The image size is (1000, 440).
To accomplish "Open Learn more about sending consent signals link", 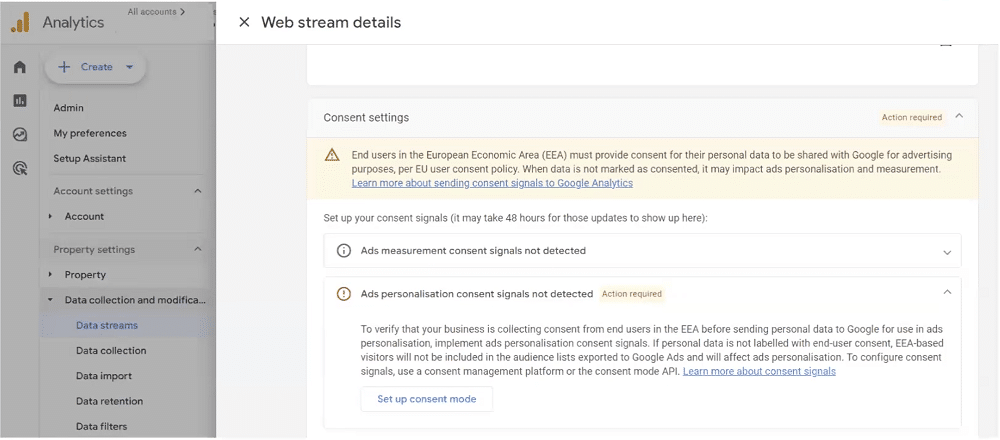I will pyautogui.click(x=492, y=183).
